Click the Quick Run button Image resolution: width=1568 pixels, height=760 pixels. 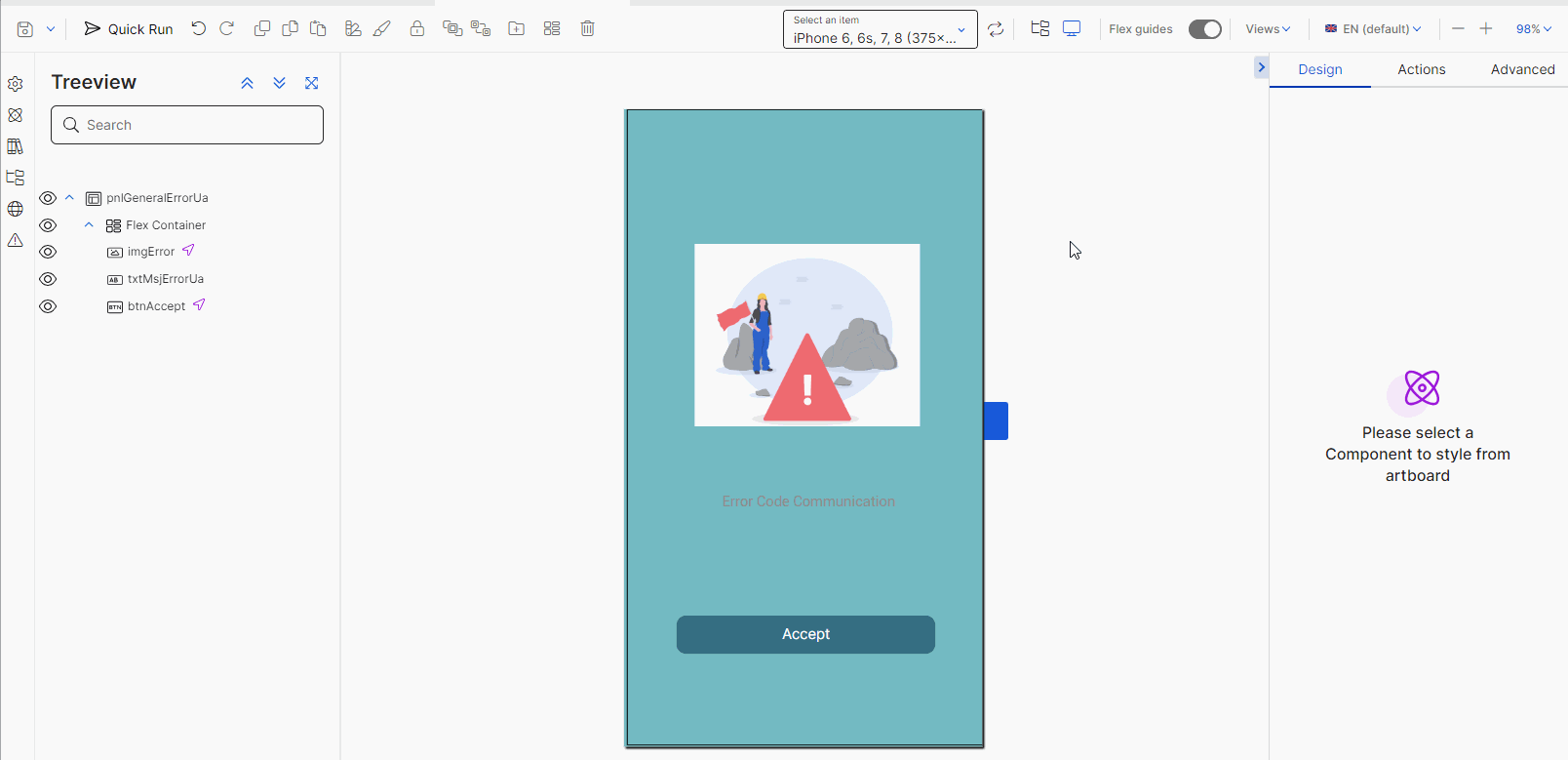[129, 29]
